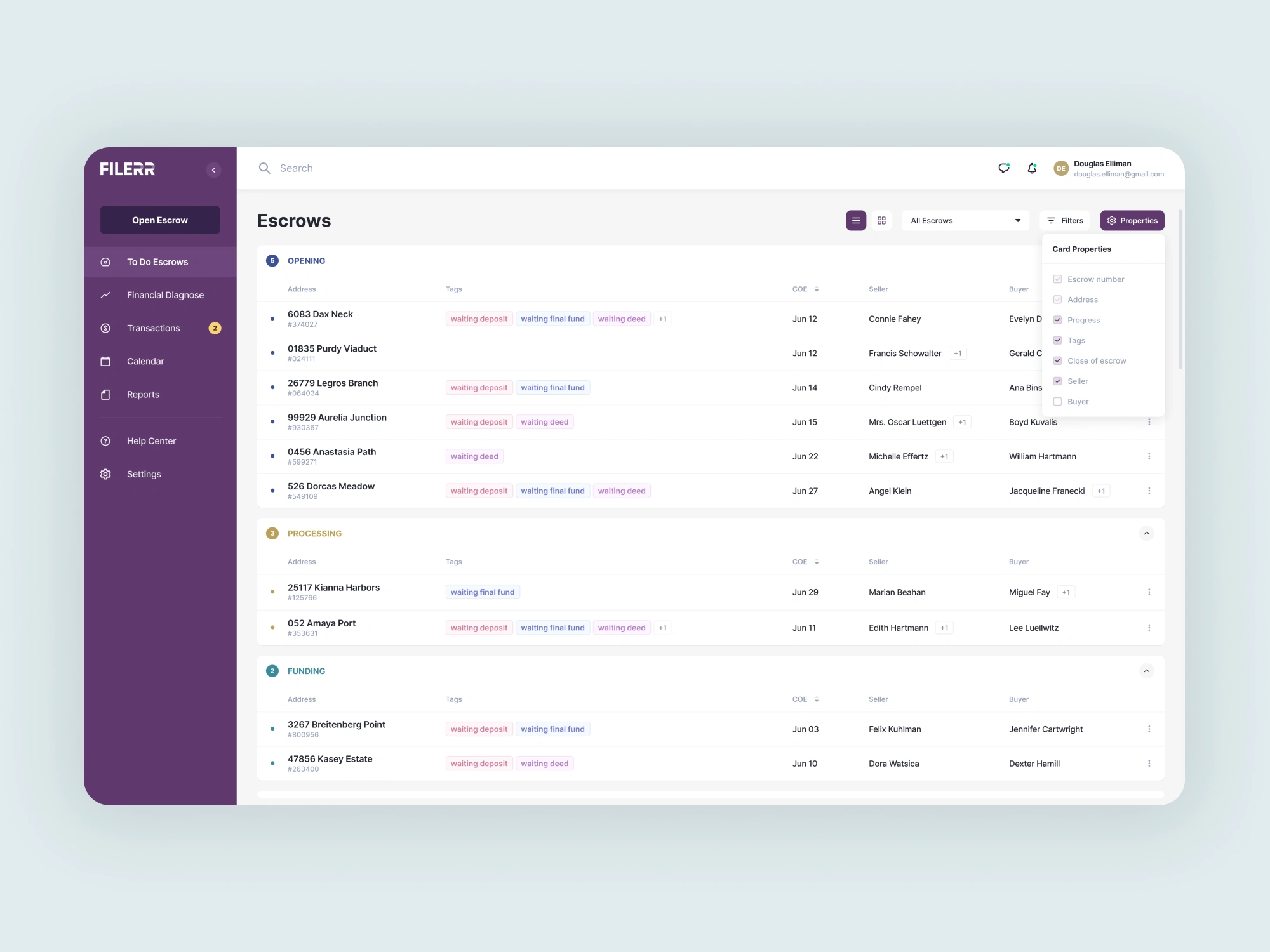Collapse the sidebar with the chevron button
Screen dimensions: 1270x952
(213, 170)
